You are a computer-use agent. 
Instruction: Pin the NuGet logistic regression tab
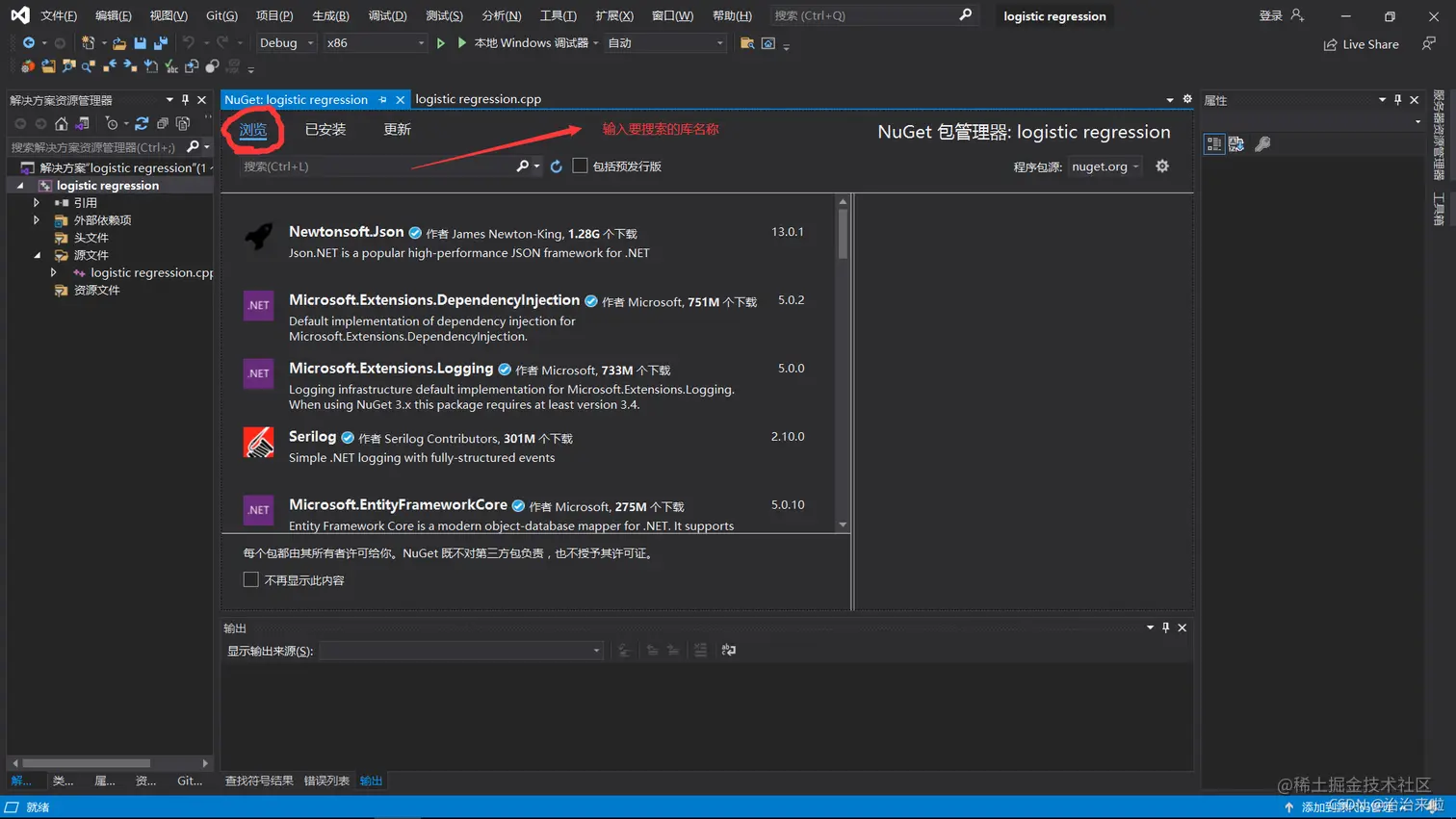point(383,99)
